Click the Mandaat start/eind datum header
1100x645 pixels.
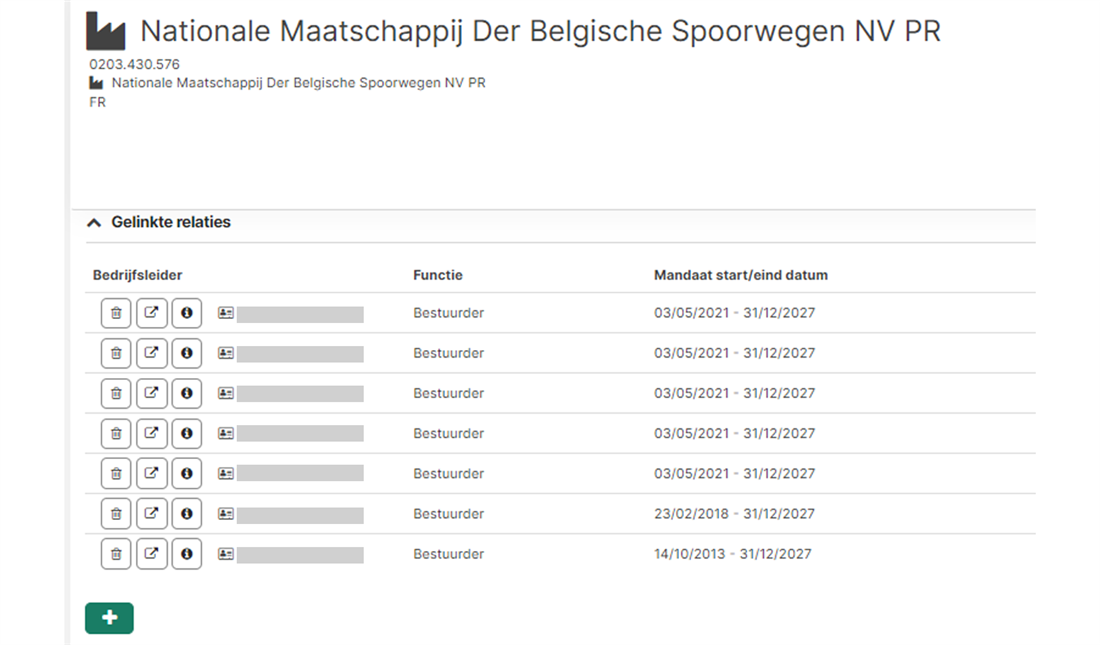(740, 275)
